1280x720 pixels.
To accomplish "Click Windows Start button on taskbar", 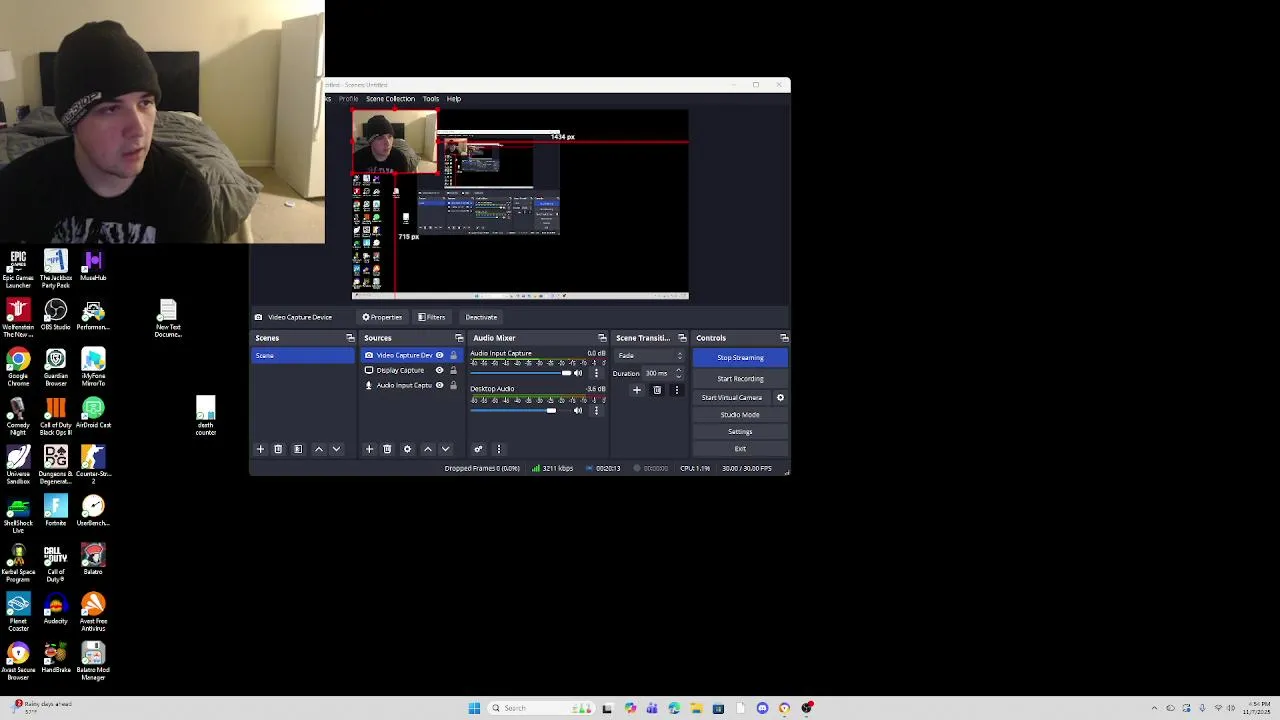I will point(474,708).
